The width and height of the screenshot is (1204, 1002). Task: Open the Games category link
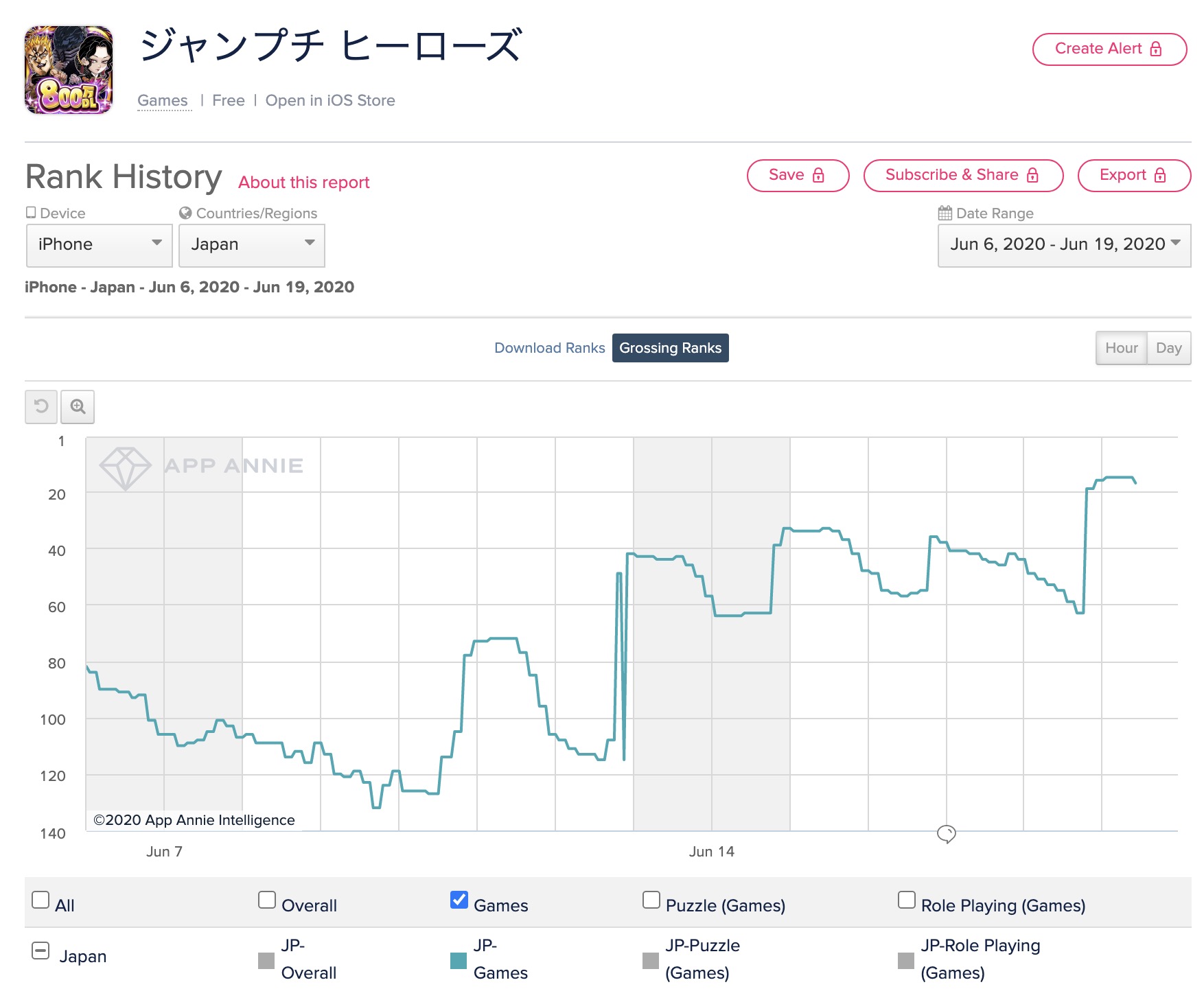point(163,100)
